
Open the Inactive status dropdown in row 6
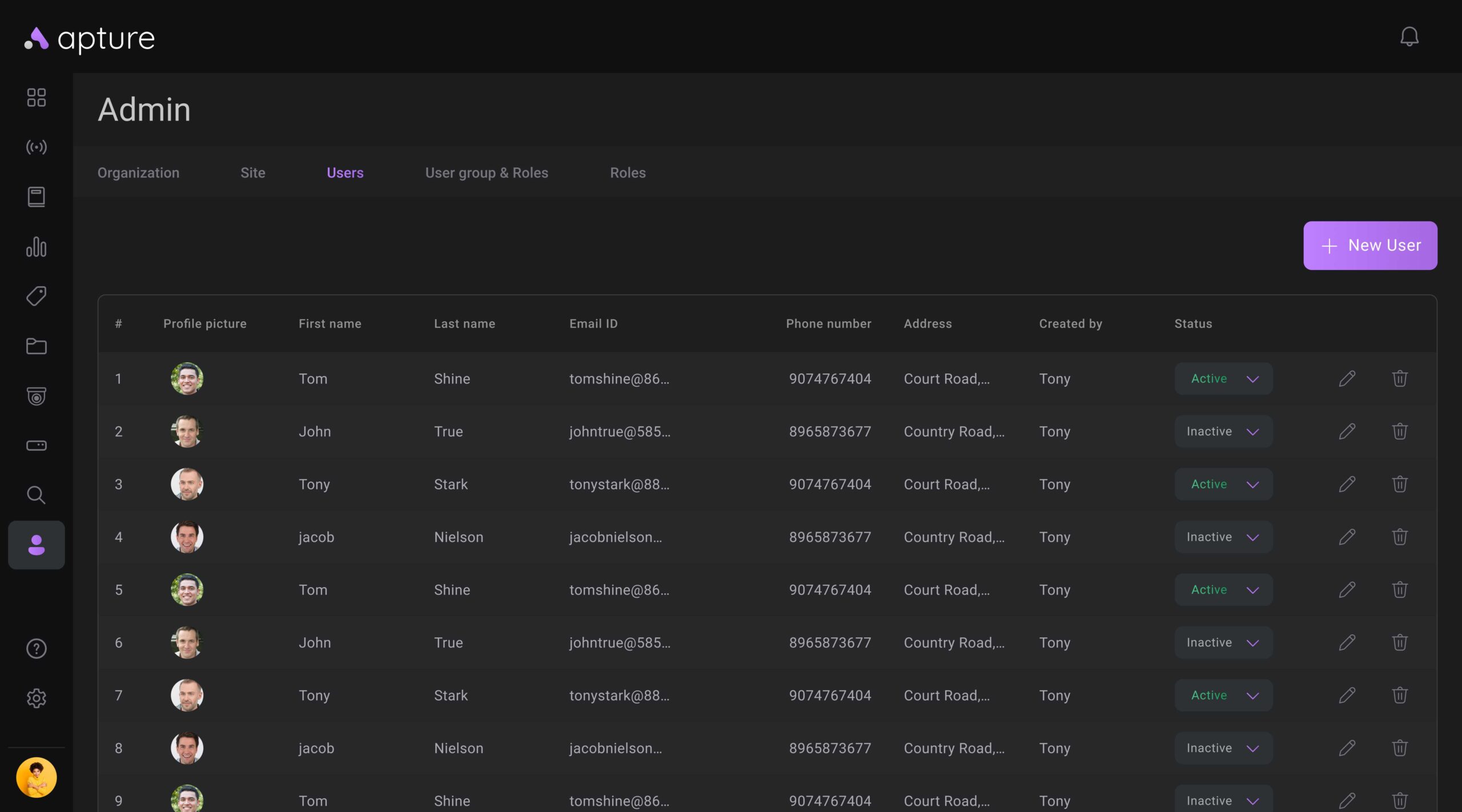coord(1223,642)
